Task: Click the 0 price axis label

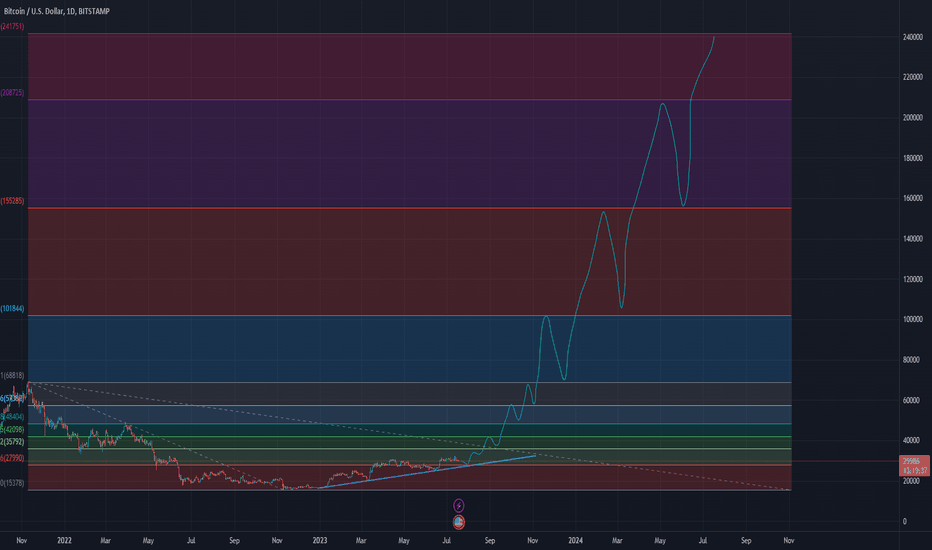Action: 905,521
